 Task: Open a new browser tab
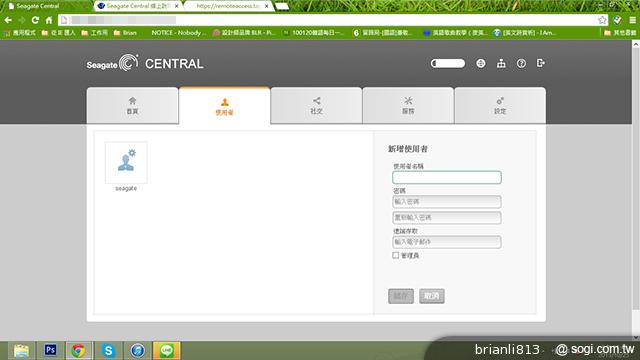point(282,6)
